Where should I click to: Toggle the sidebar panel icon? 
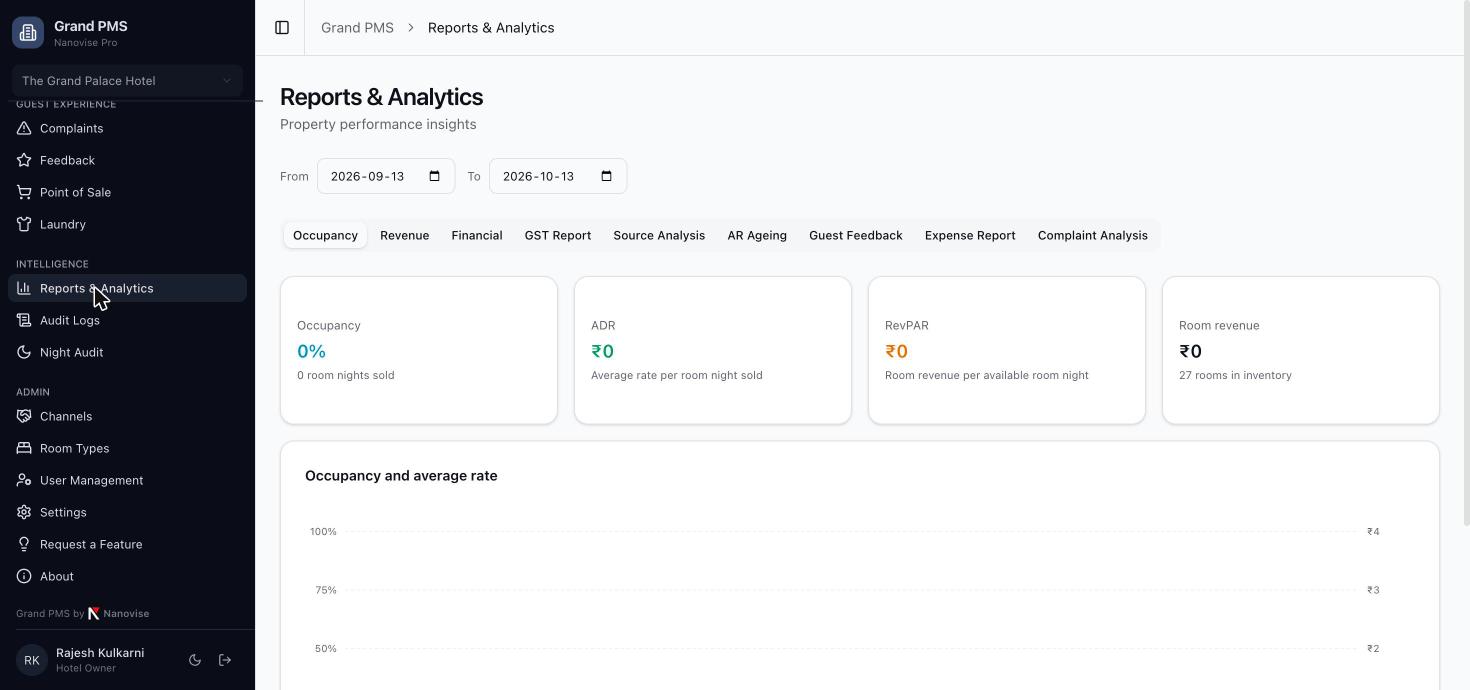point(282,28)
